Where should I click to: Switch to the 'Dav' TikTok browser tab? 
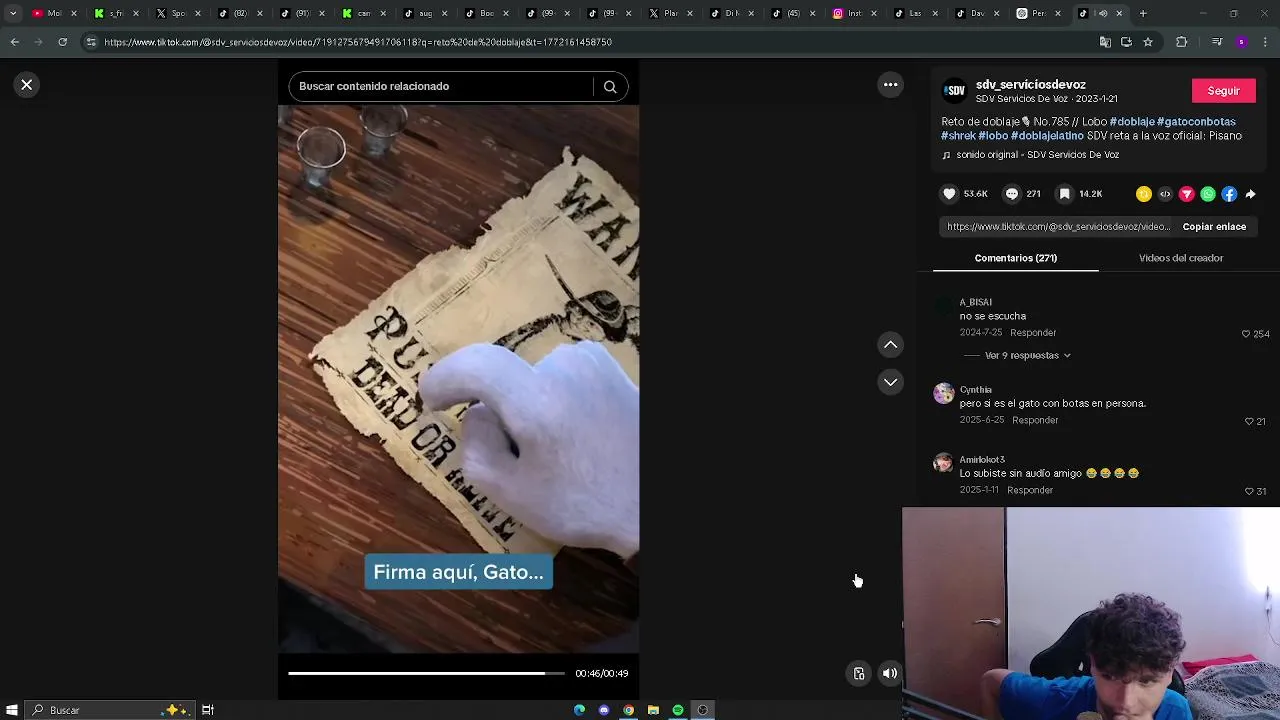[975, 14]
